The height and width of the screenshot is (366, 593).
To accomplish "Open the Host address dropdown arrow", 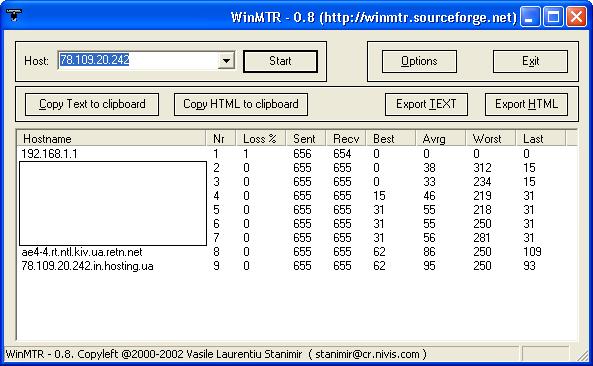I will point(226,61).
